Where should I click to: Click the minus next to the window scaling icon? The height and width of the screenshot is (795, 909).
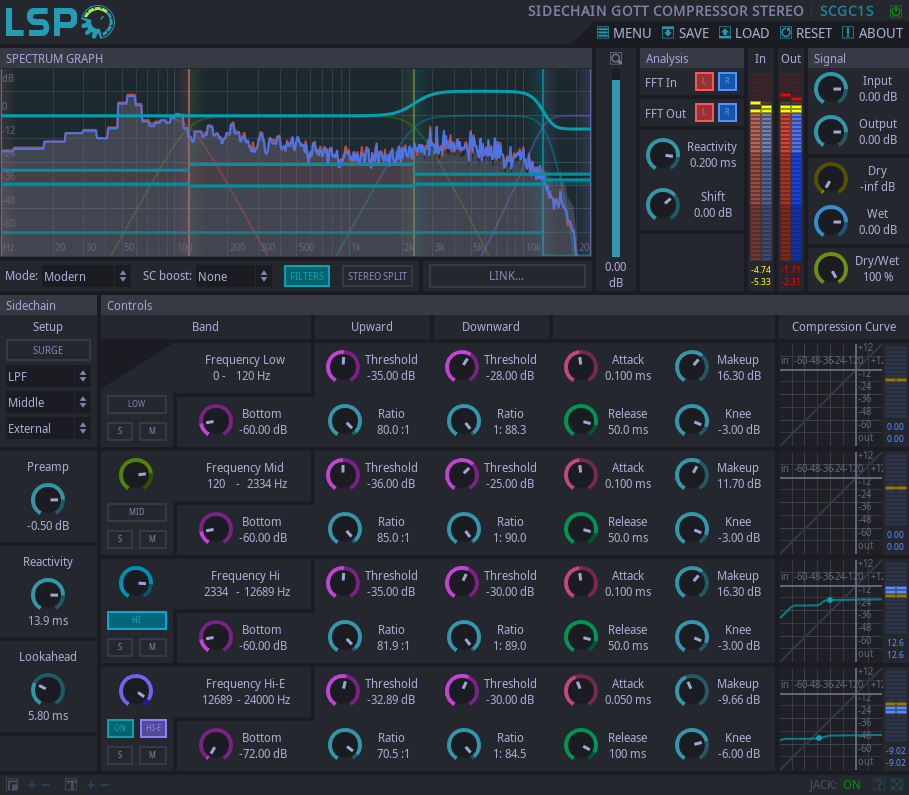(x=46, y=785)
